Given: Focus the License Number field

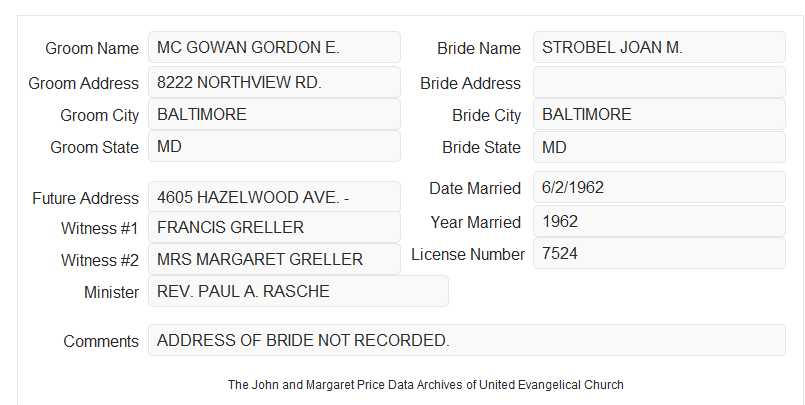Looking at the screenshot, I should click(659, 253).
